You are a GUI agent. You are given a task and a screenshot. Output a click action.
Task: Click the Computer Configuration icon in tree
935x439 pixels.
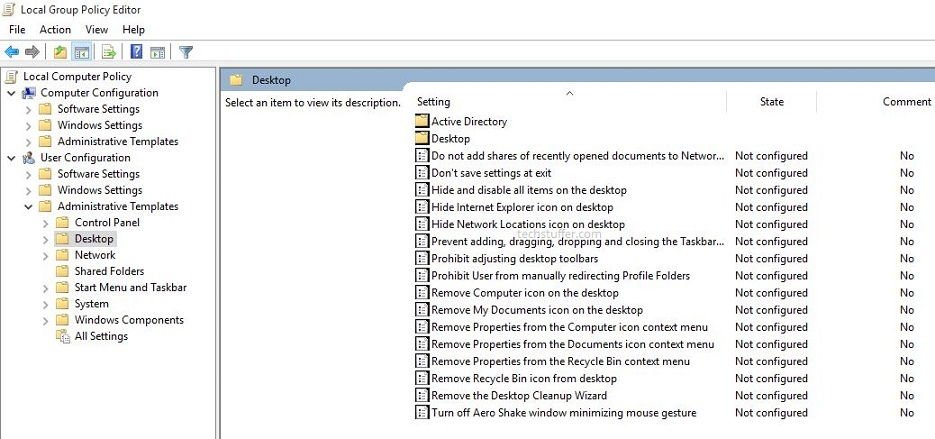point(29,93)
